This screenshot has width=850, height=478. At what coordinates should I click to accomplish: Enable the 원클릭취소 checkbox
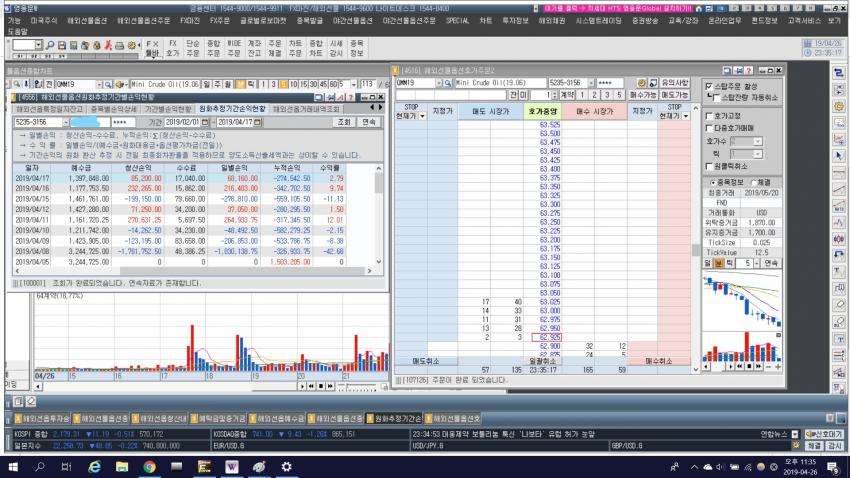tap(709, 166)
